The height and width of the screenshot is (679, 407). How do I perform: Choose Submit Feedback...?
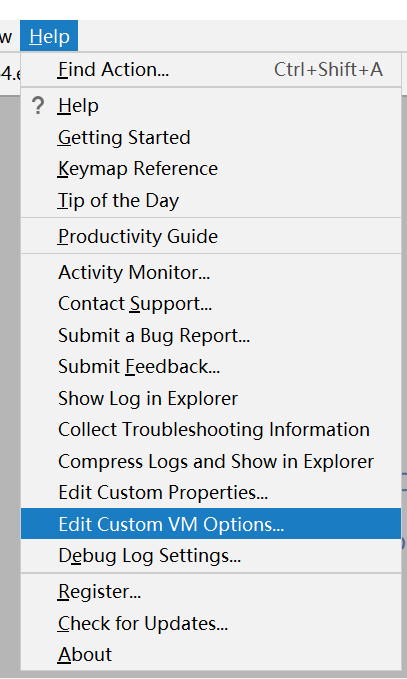(x=211, y=367)
